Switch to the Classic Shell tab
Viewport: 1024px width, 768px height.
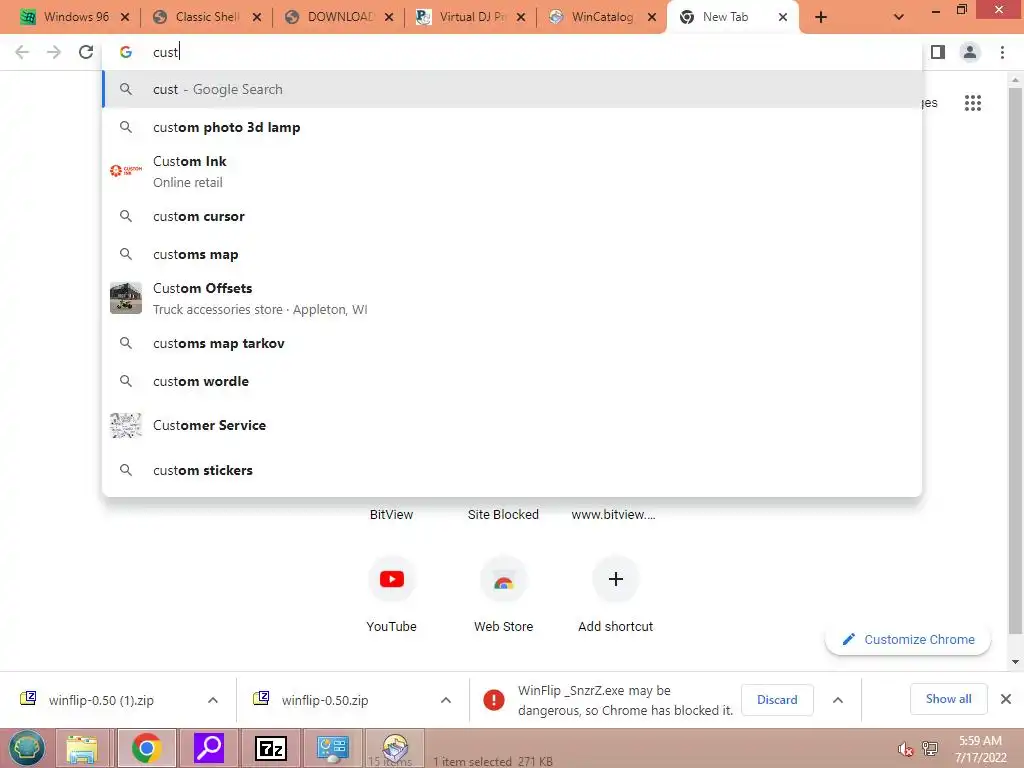198,17
